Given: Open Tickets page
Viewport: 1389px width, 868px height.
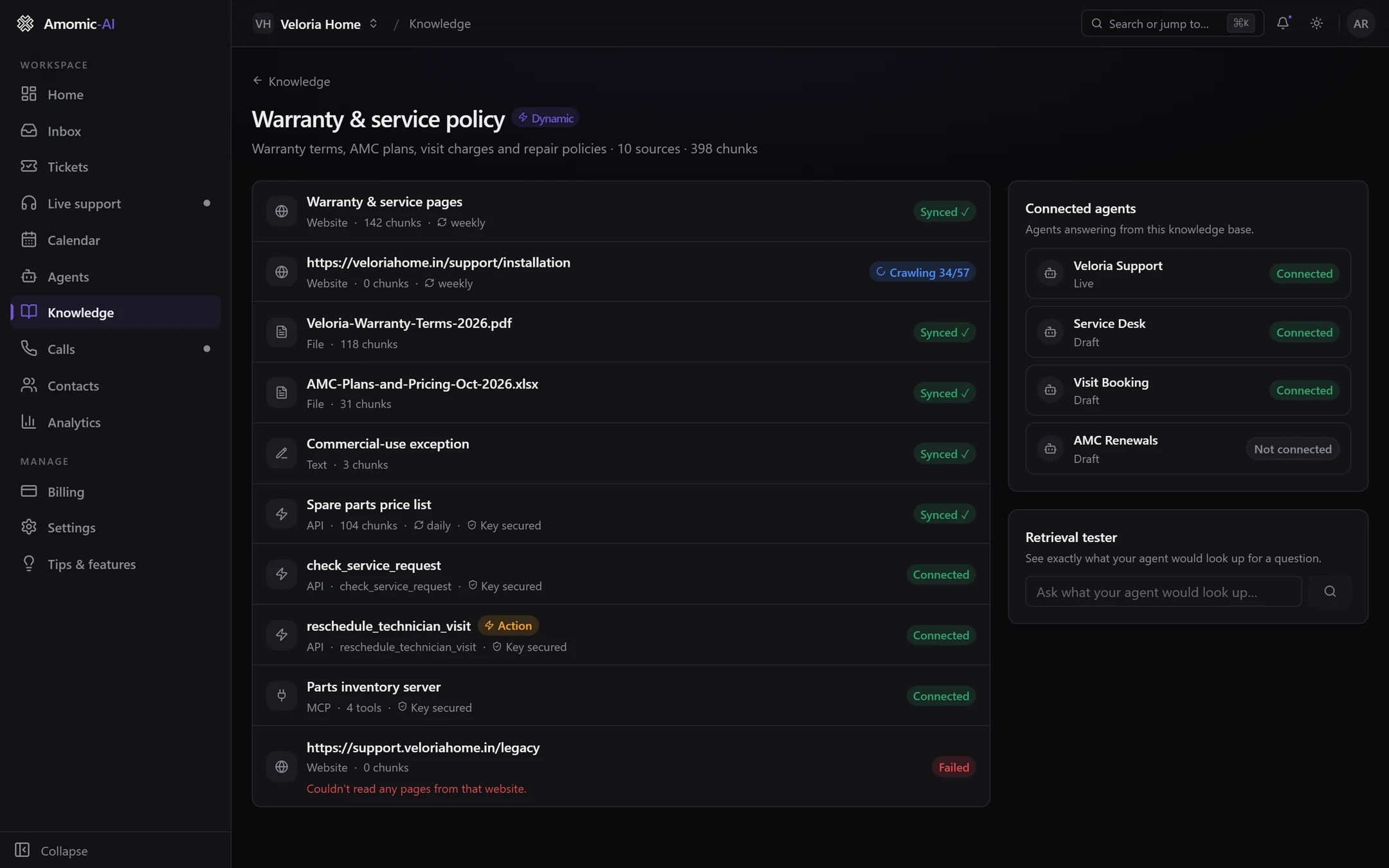Looking at the screenshot, I should (116, 167).
